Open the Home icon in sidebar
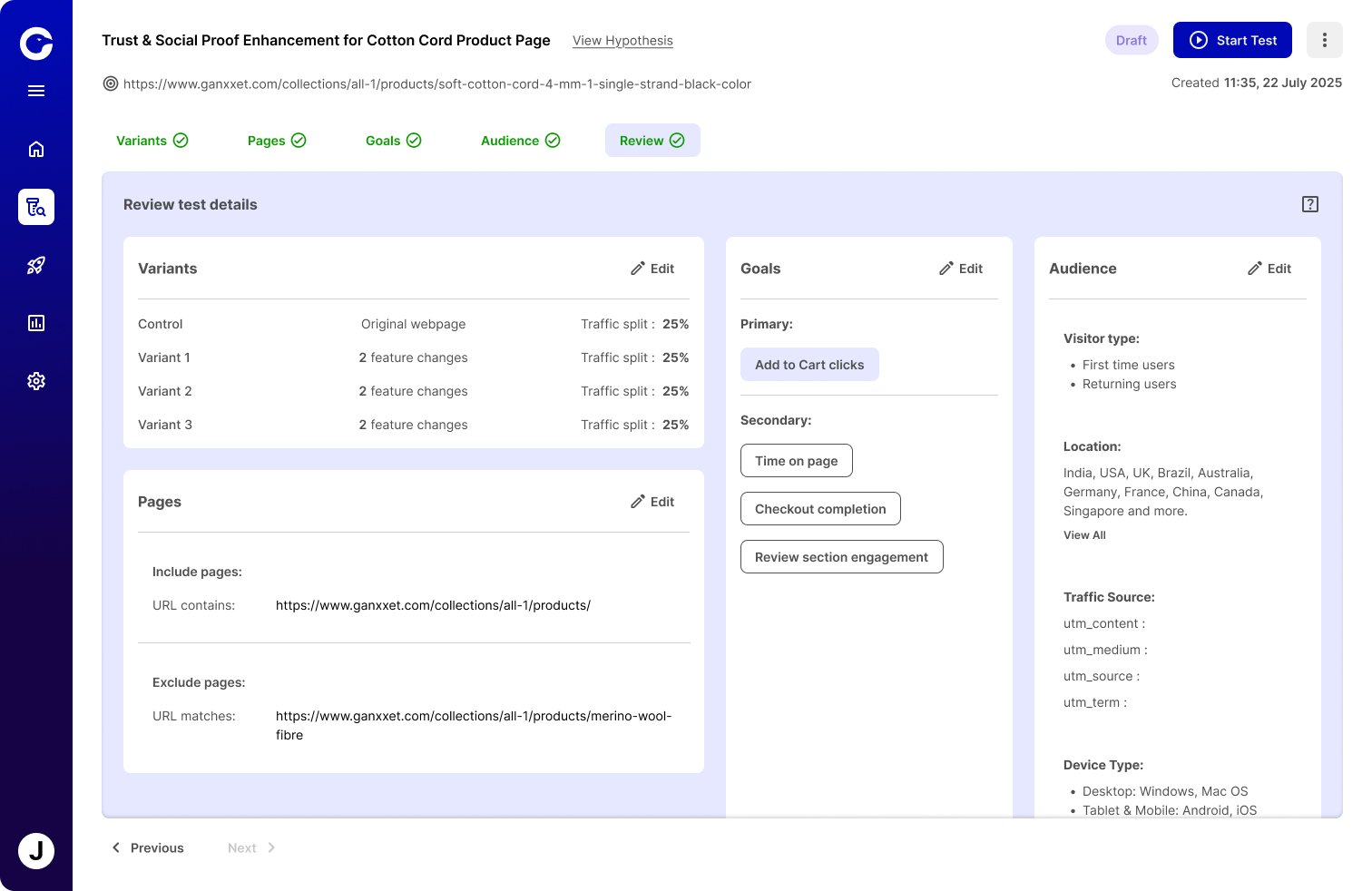Image resolution: width=1372 pixels, height=891 pixels. 36,149
